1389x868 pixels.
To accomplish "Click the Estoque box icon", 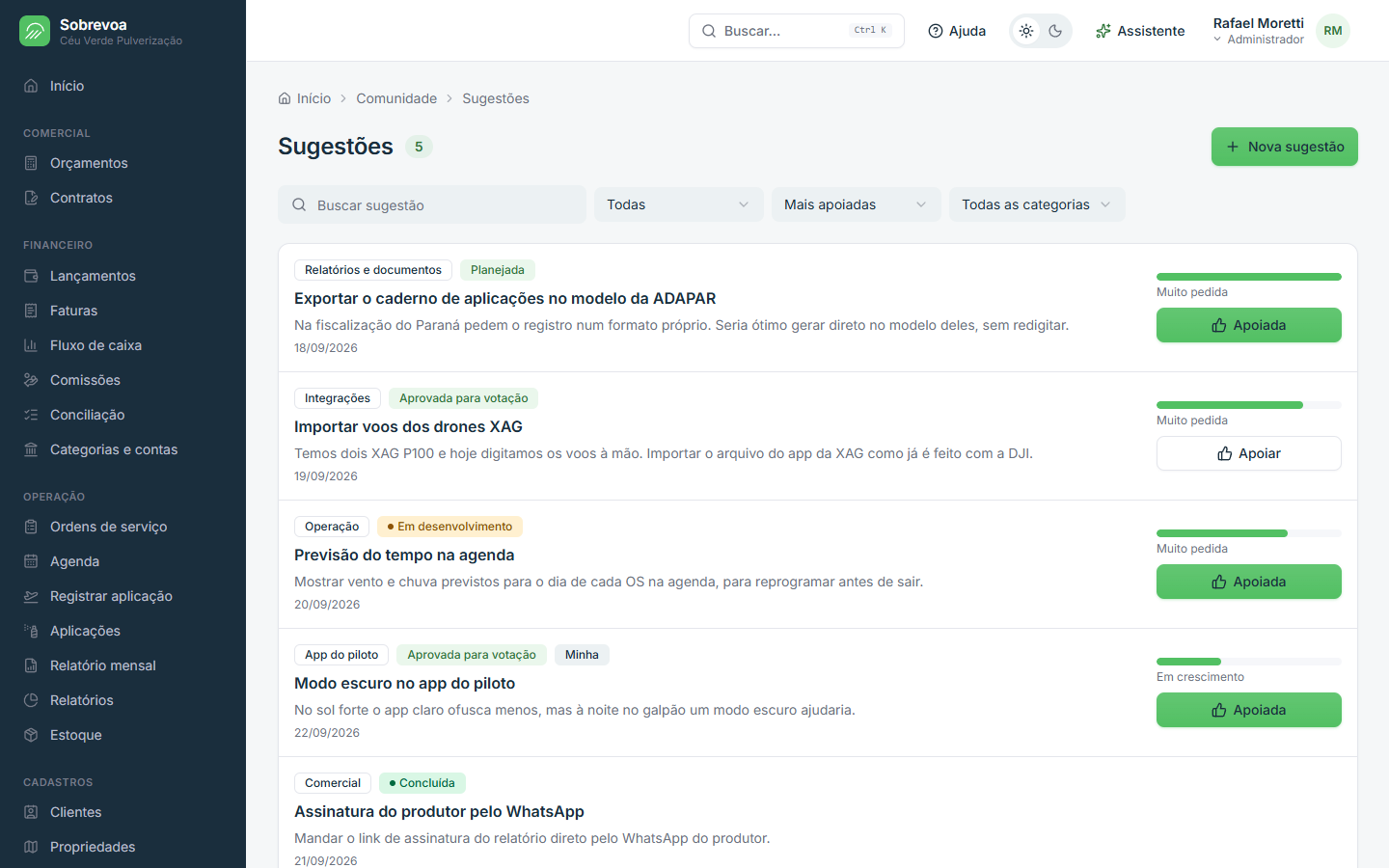I will pos(31,735).
